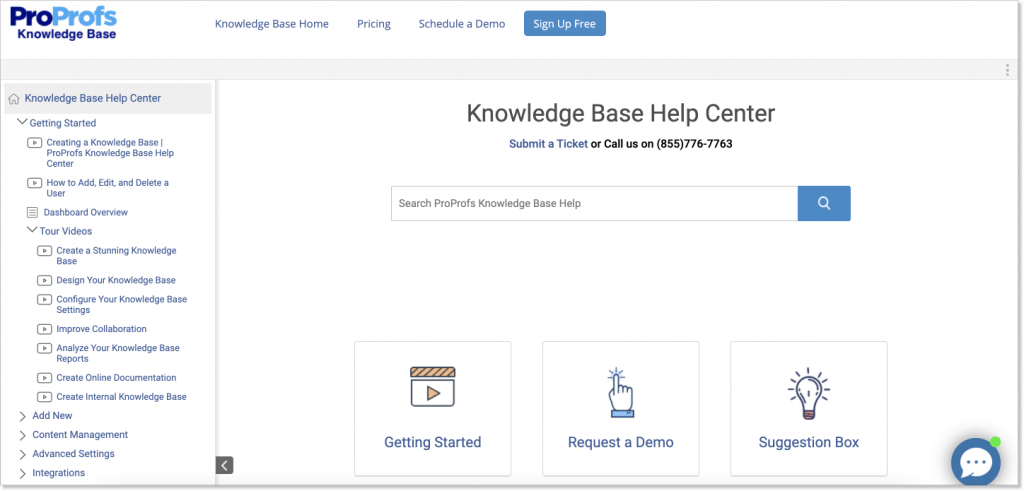The width and height of the screenshot is (1024, 491).
Task: Click video icon beside Analyze Your Knowledge Base Reports
Action: pyautogui.click(x=44, y=349)
